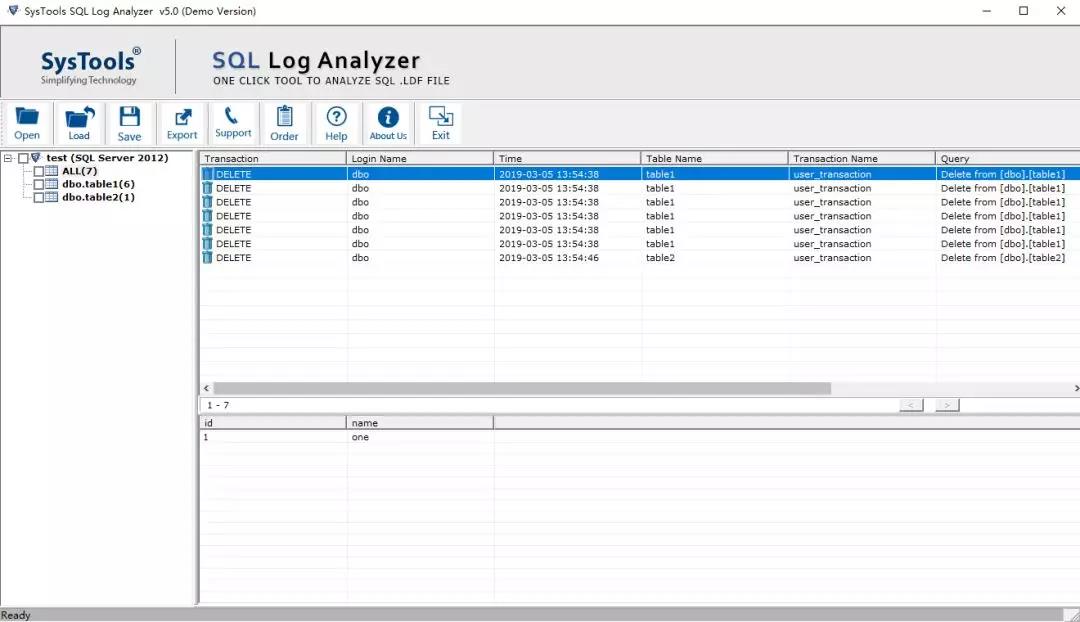Check the dbo.table1(6) checkbox
The image size is (1080, 622).
[39, 185]
